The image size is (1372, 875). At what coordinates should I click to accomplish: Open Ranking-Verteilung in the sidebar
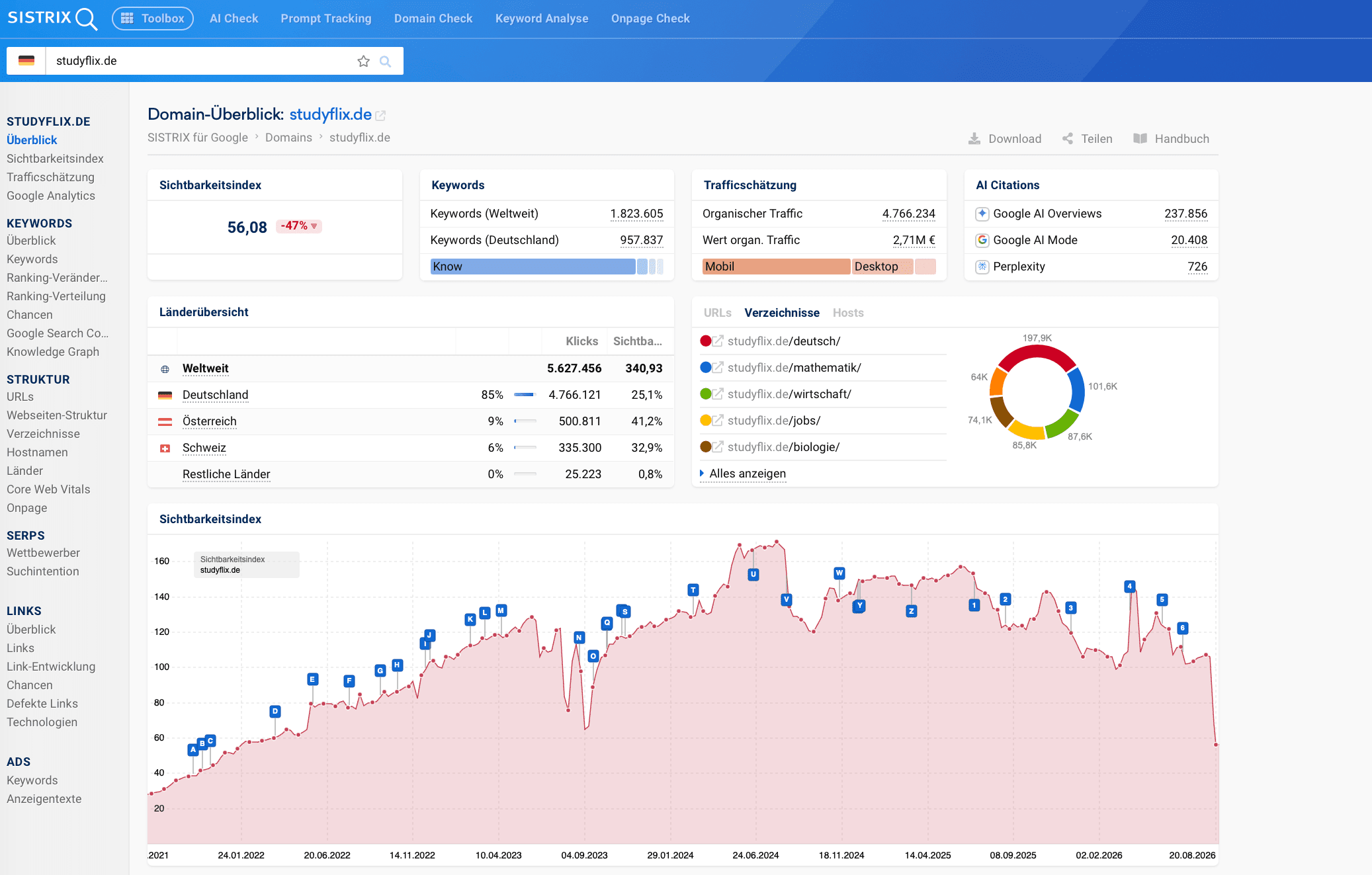[56, 296]
